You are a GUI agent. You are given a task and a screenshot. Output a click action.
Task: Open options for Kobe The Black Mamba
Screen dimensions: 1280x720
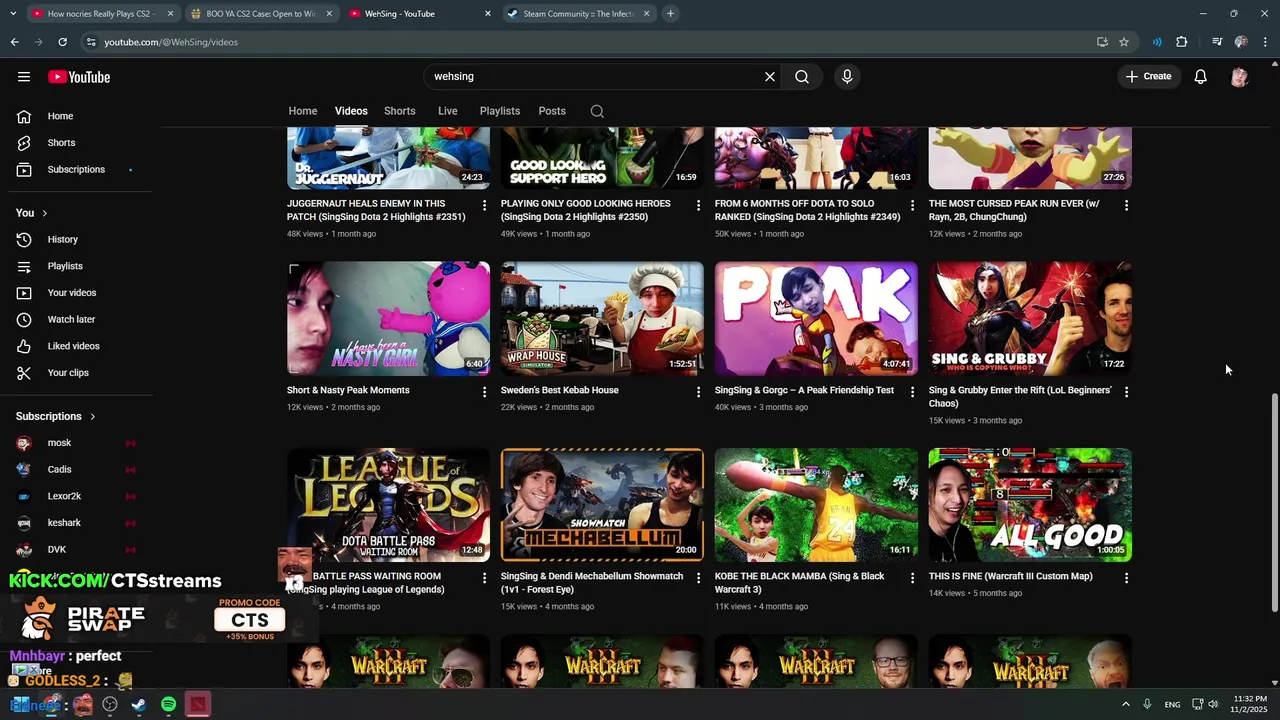(x=911, y=578)
